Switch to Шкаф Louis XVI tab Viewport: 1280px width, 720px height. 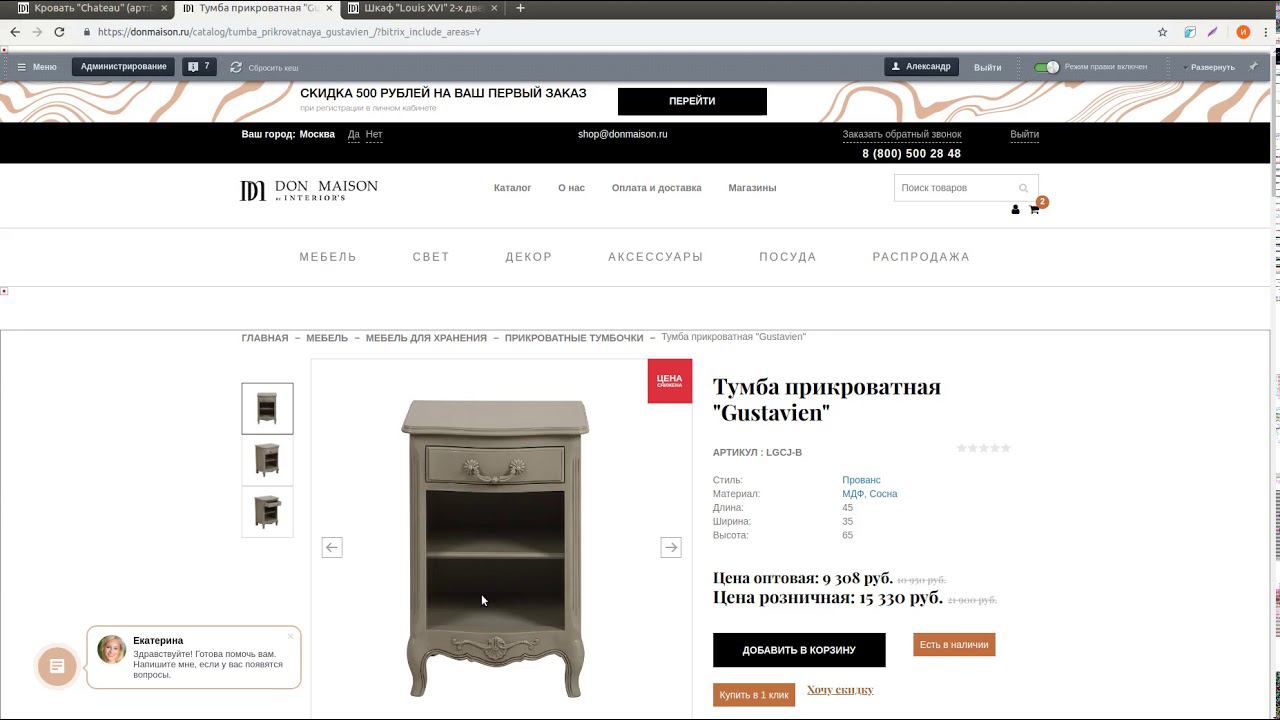click(x=423, y=8)
